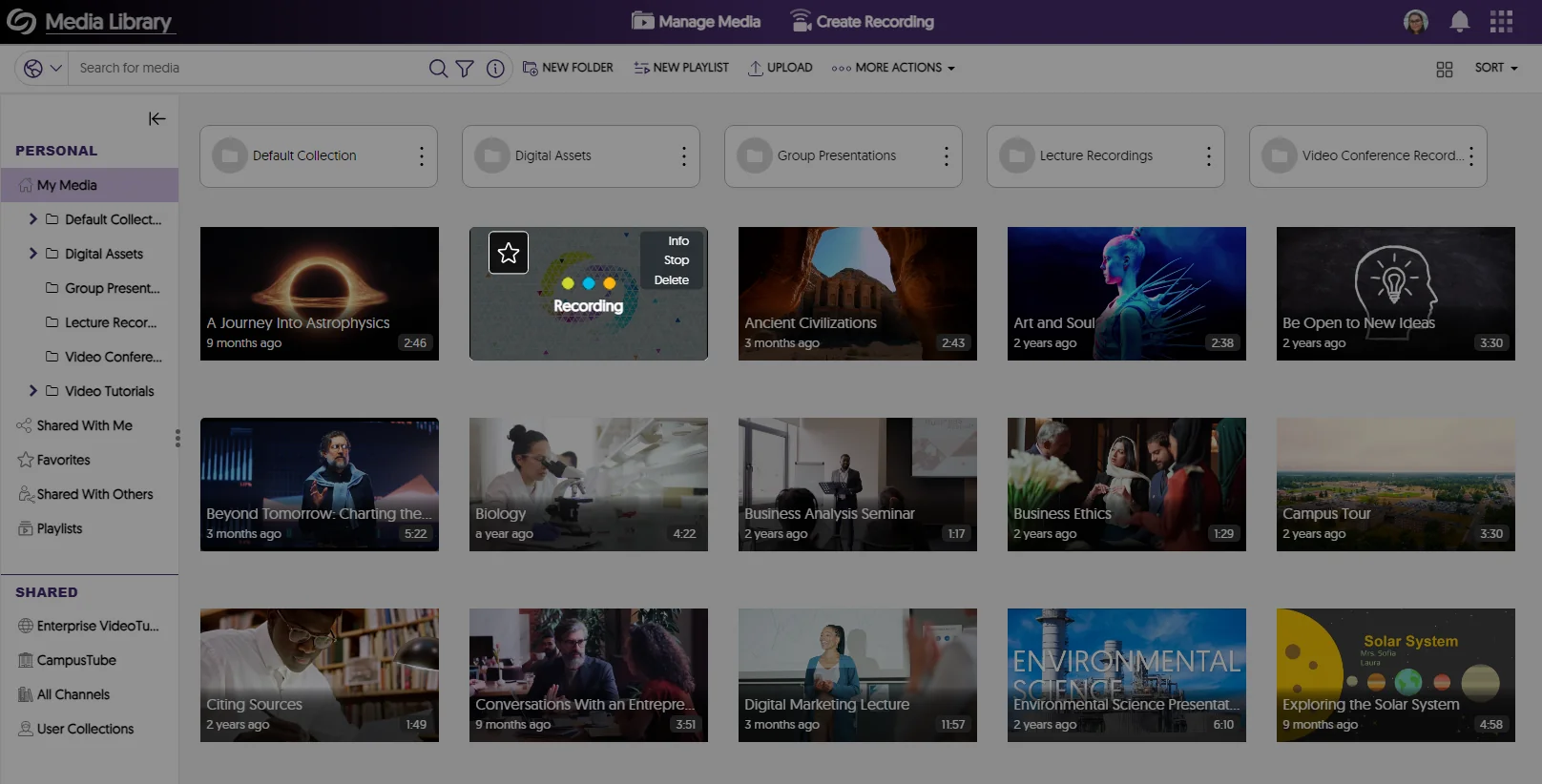The width and height of the screenshot is (1542, 784).
Task: Click the New Folder button
Action: 568,68
